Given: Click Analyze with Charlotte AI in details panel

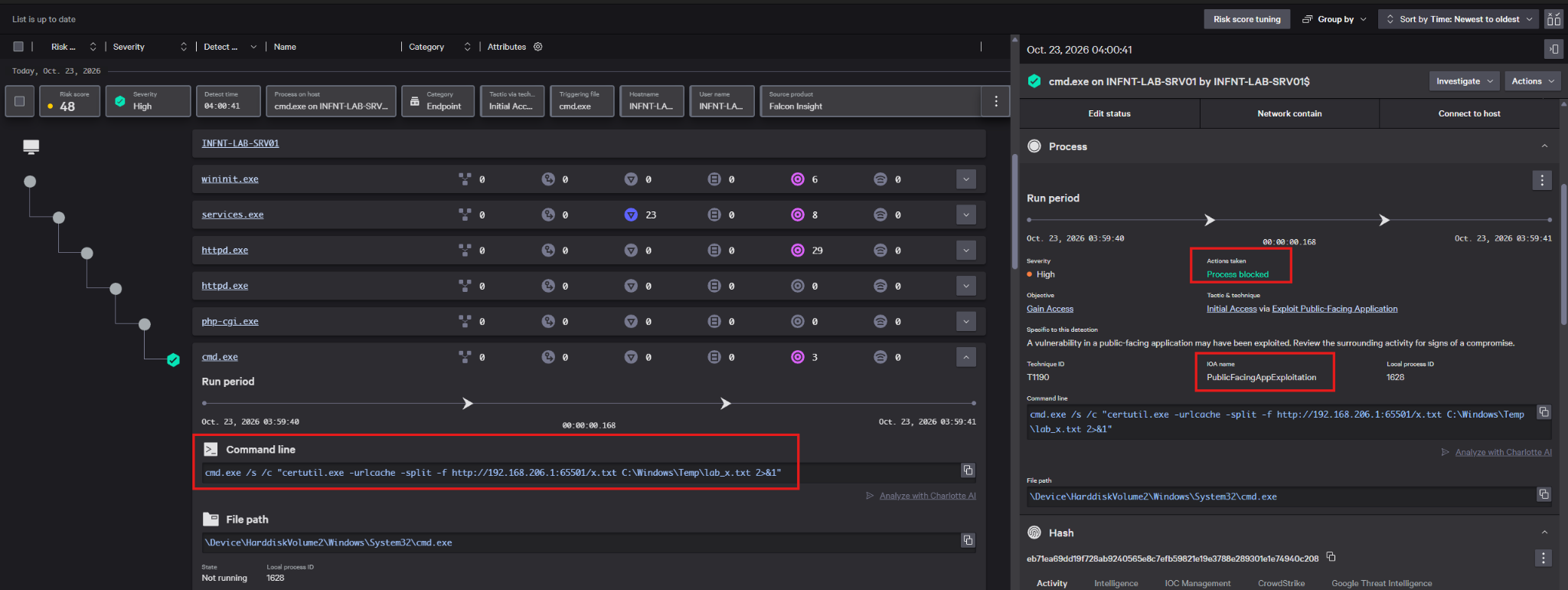Looking at the screenshot, I should point(1503,452).
